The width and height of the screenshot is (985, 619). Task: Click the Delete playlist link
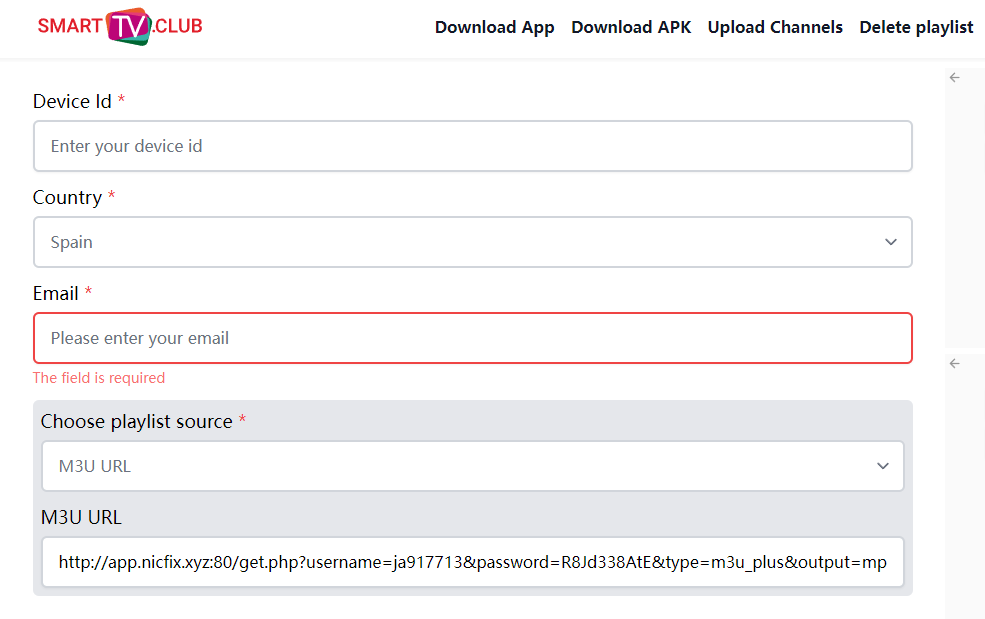(x=916, y=28)
